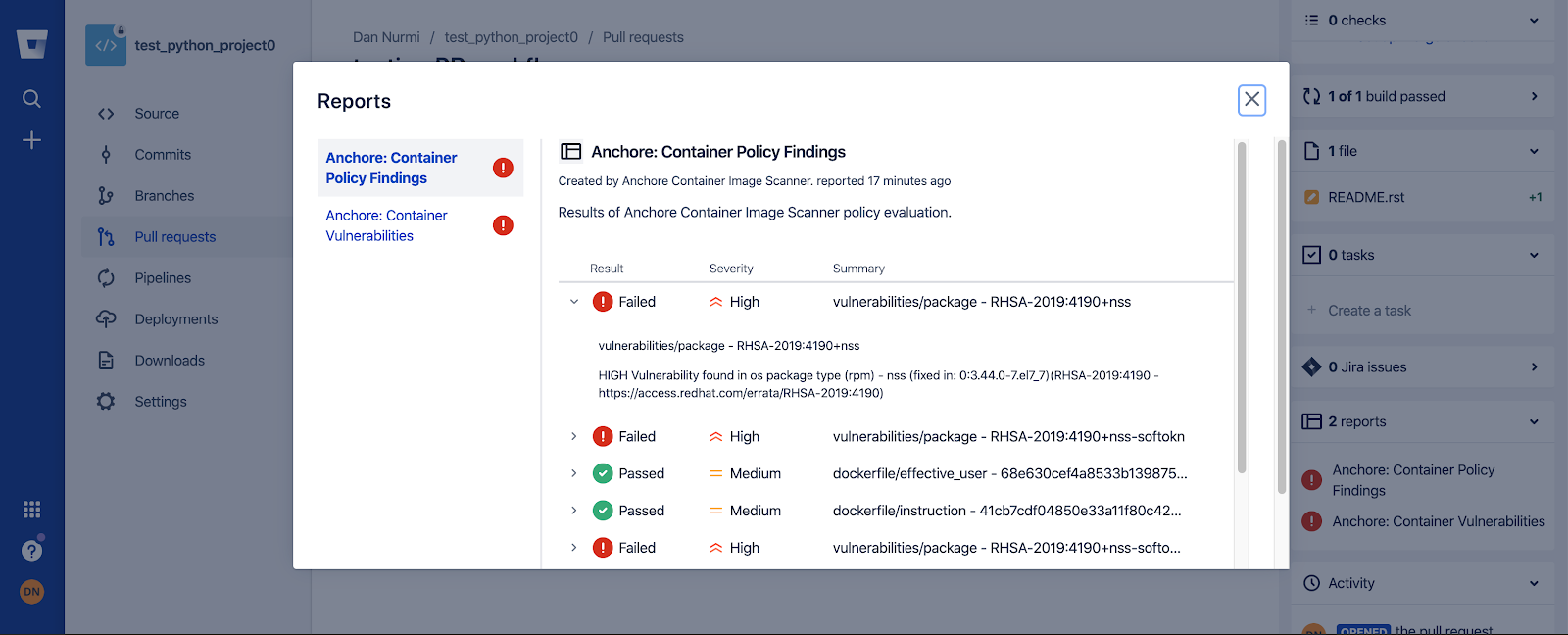This screenshot has width=1568, height=635.
Task: Click the test_python_project0 repository avatar icon
Action: 106,45
